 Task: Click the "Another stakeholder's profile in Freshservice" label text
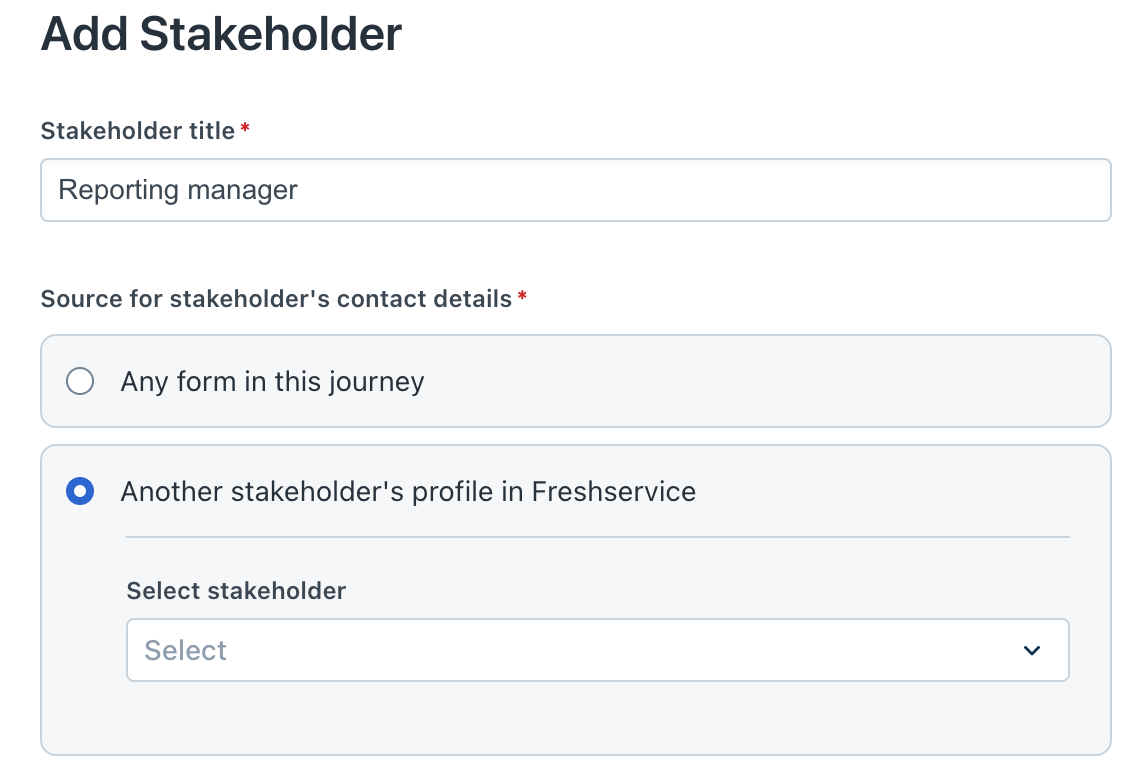[408, 492]
